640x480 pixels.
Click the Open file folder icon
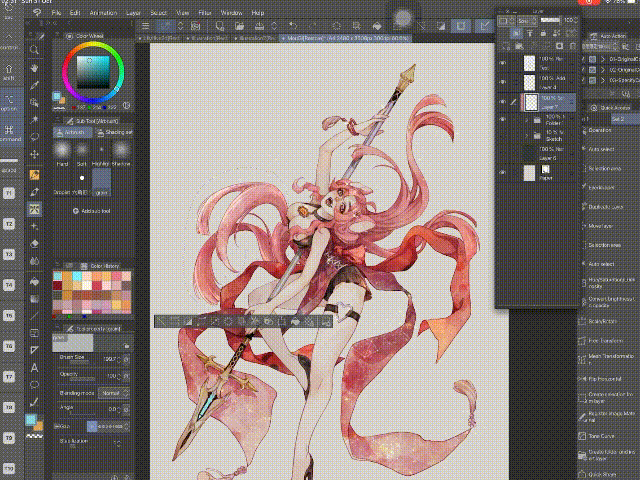tap(239, 26)
